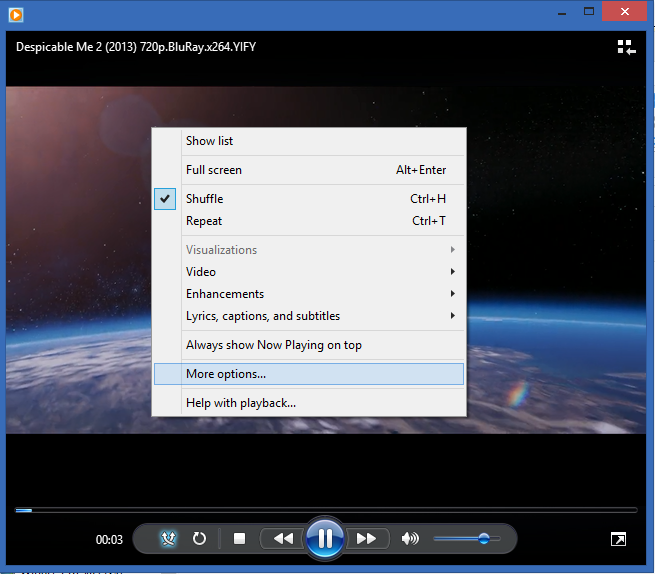Expand Lyrics, captions, and subtitles submenu
Viewport: 655px width, 574px height.
click(x=309, y=316)
